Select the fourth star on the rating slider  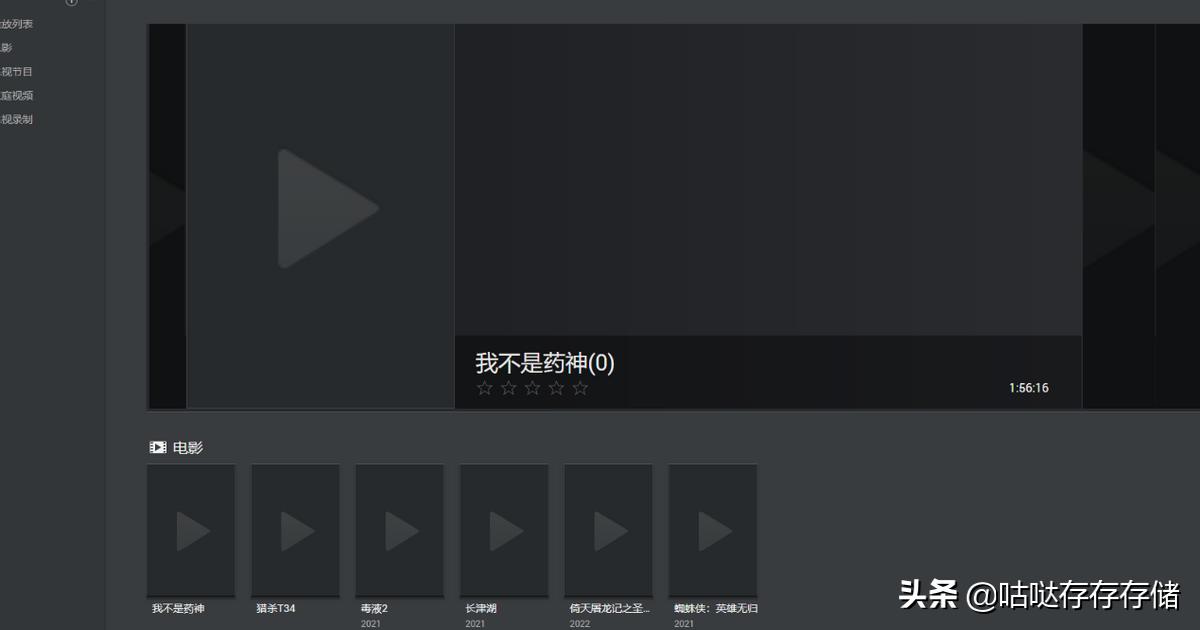tap(556, 387)
